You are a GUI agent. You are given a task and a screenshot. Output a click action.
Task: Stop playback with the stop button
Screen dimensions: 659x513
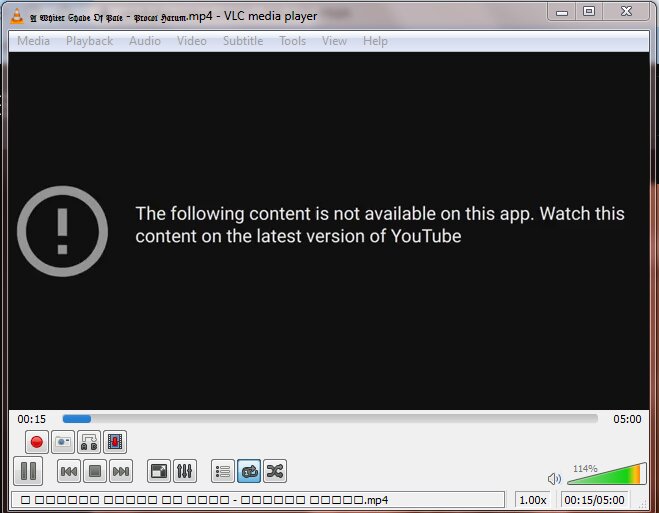tap(95, 471)
